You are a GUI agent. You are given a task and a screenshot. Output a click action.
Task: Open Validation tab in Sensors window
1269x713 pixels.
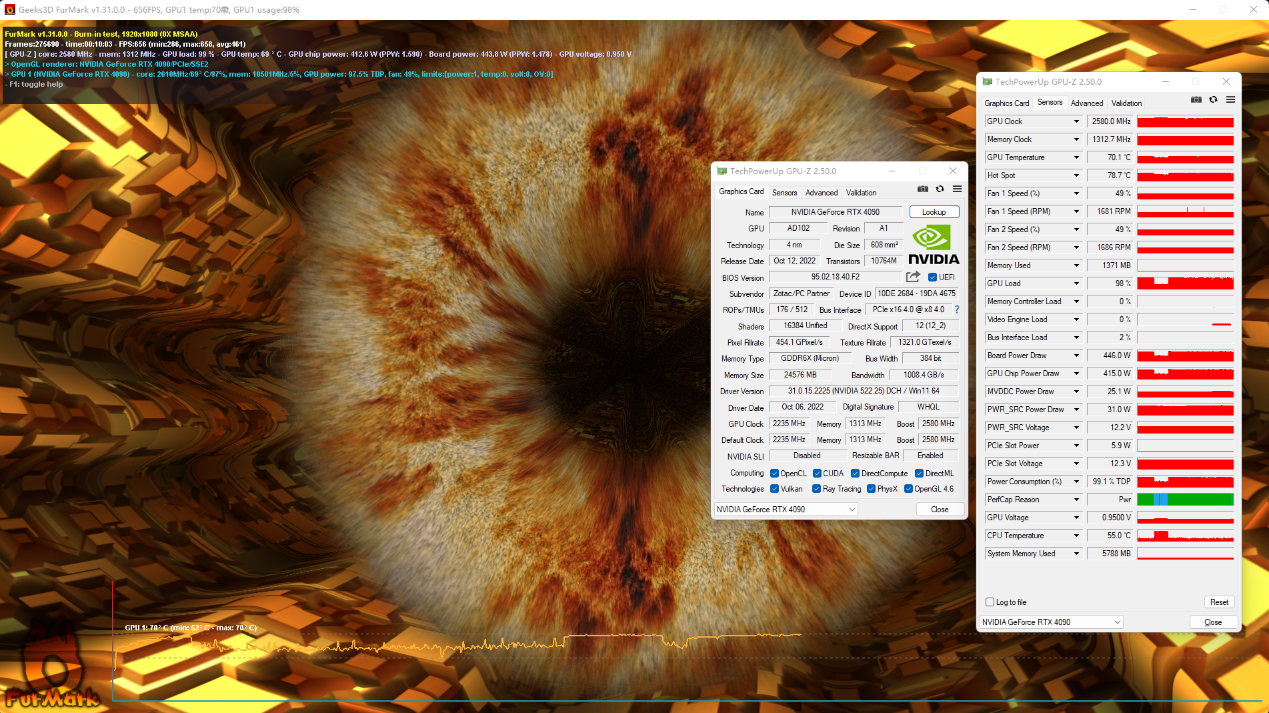coord(1126,103)
